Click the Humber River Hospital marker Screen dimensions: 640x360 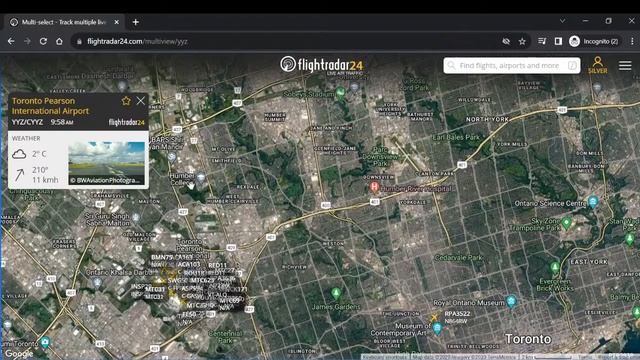tap(374, 187)
